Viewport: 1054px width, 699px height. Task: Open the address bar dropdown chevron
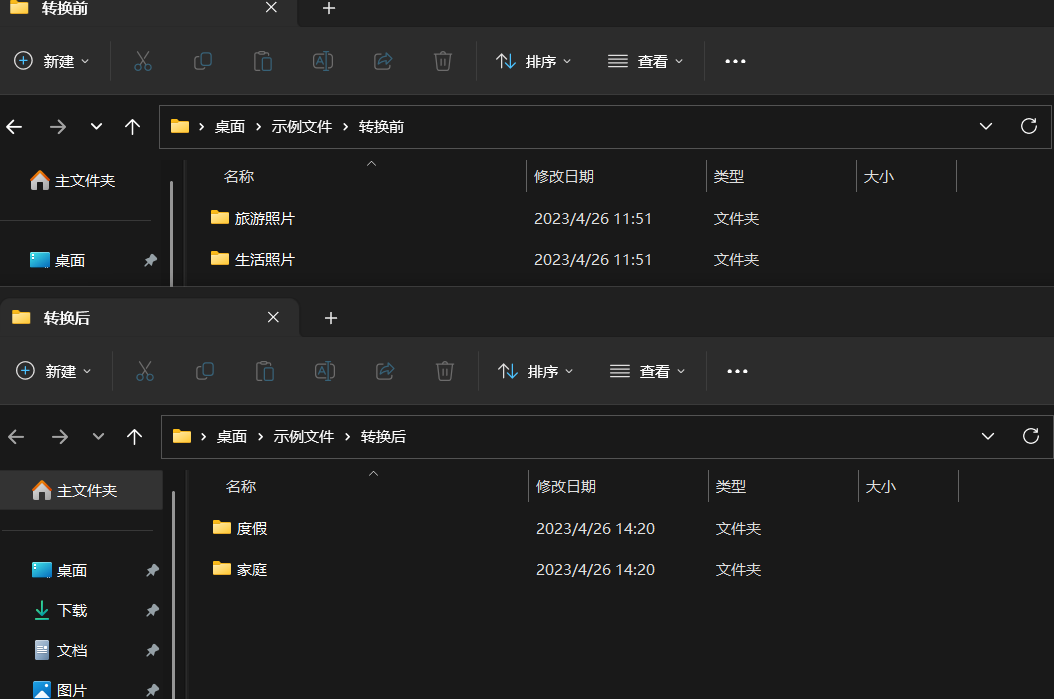pyautogui.click(x=986, y=126)
